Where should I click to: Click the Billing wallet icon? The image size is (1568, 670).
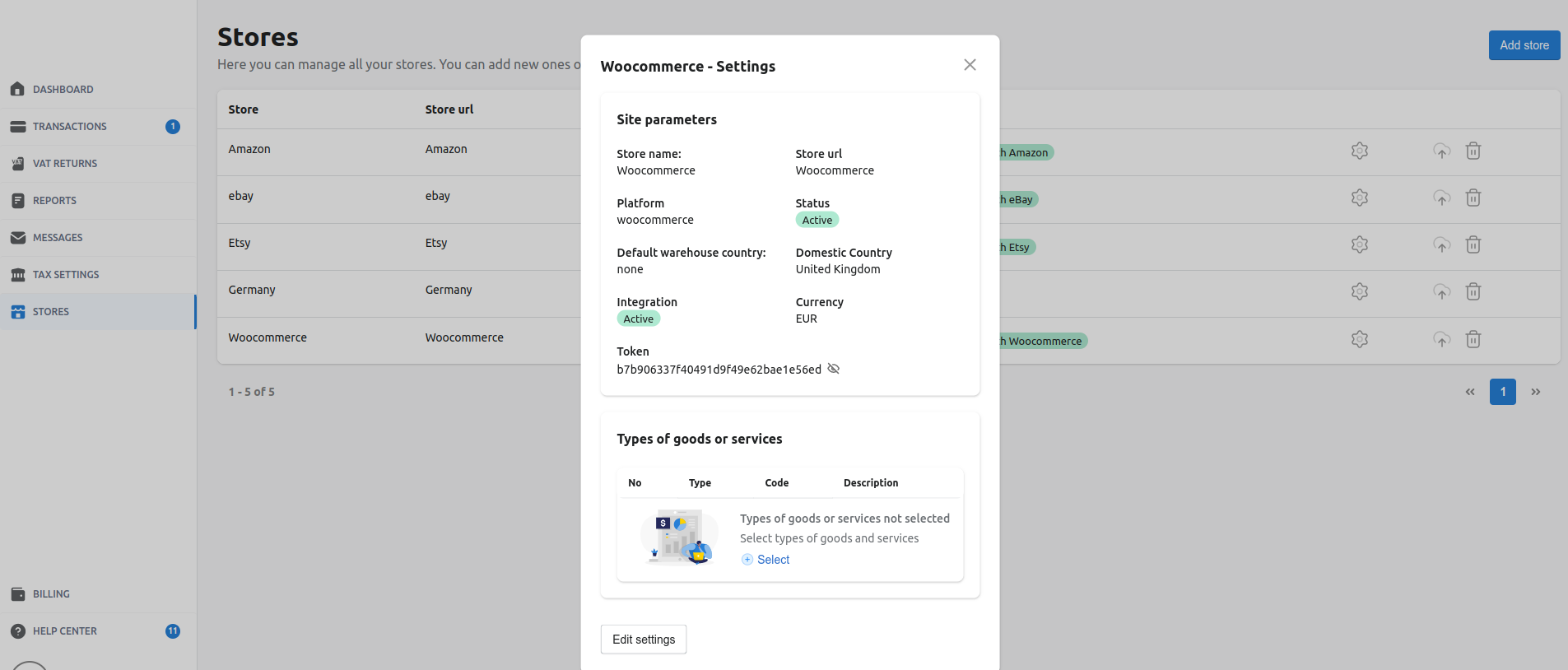17,593
